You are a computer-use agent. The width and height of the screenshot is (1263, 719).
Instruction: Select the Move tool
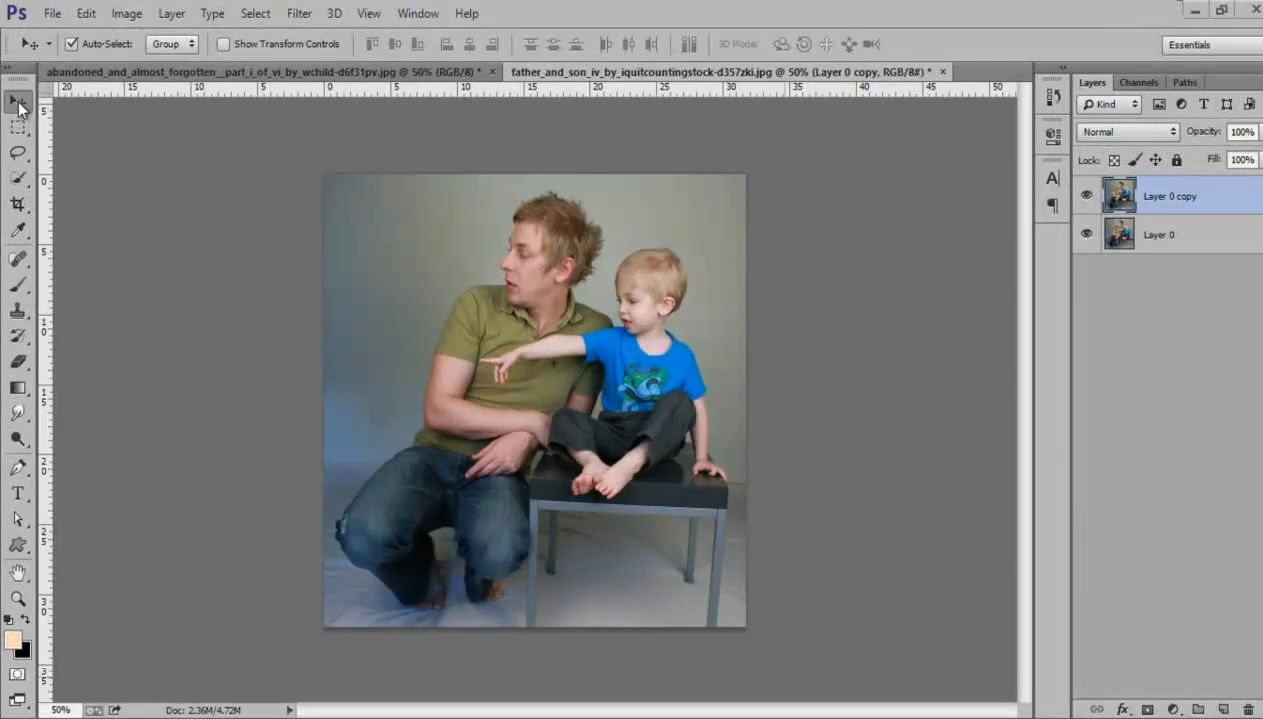click(18, 101)
